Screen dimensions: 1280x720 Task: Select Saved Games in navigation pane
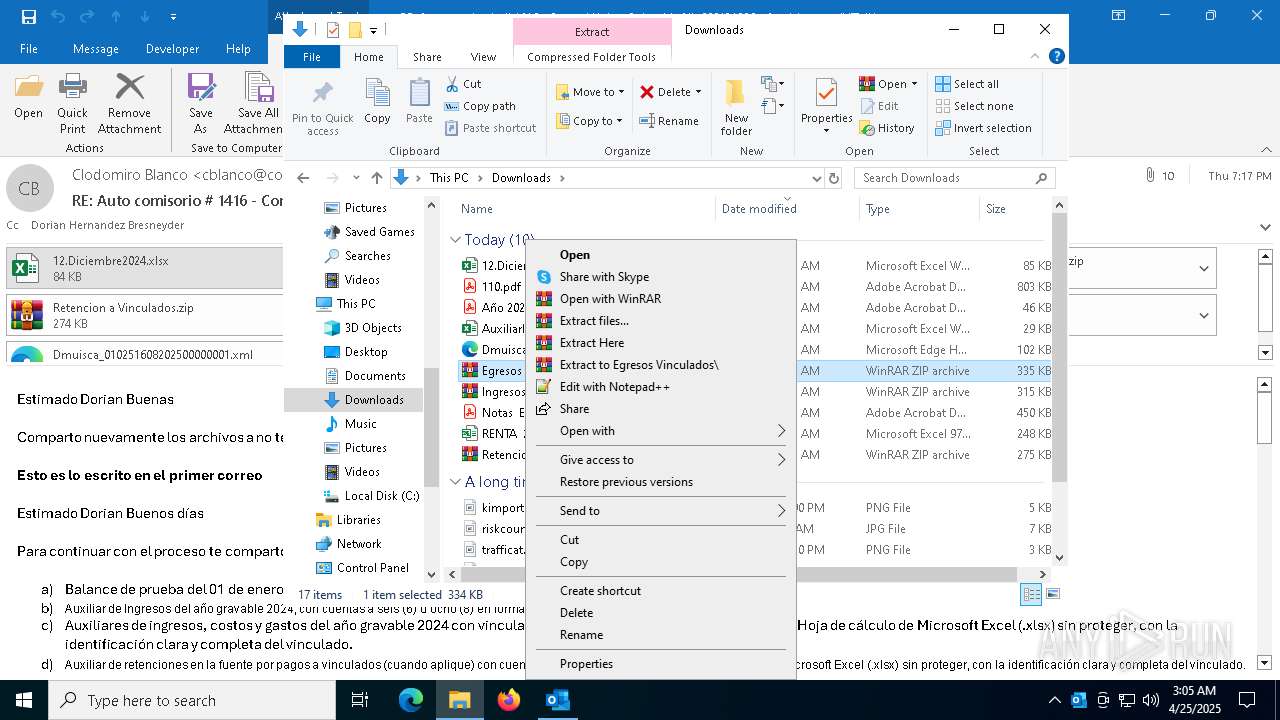coord(379,232)
